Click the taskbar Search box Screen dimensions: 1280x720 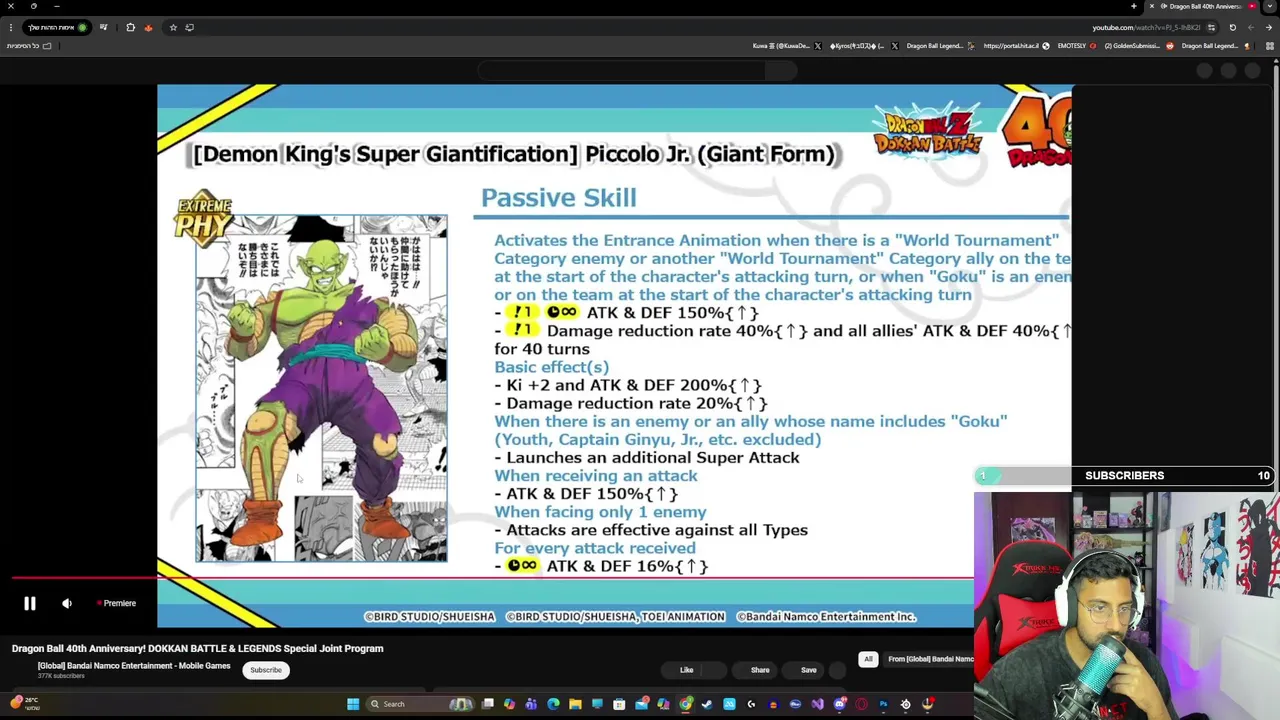point(420,704)
